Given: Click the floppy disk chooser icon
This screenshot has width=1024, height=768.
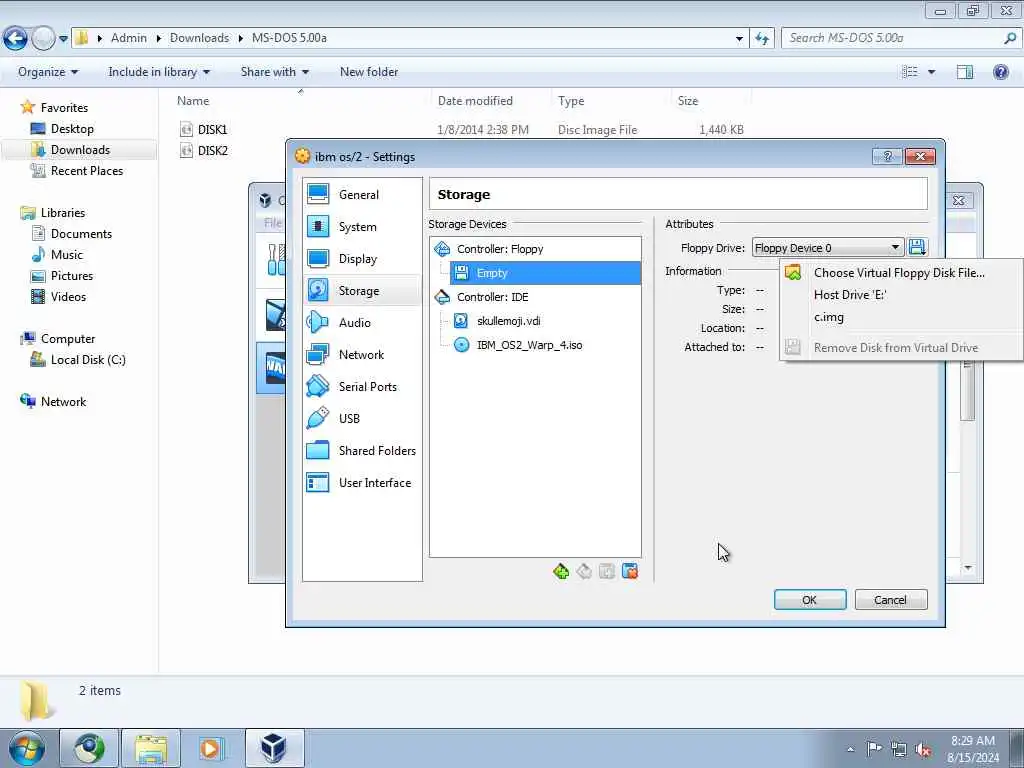Looking at the screenshot, I should (x=917, y=248).
